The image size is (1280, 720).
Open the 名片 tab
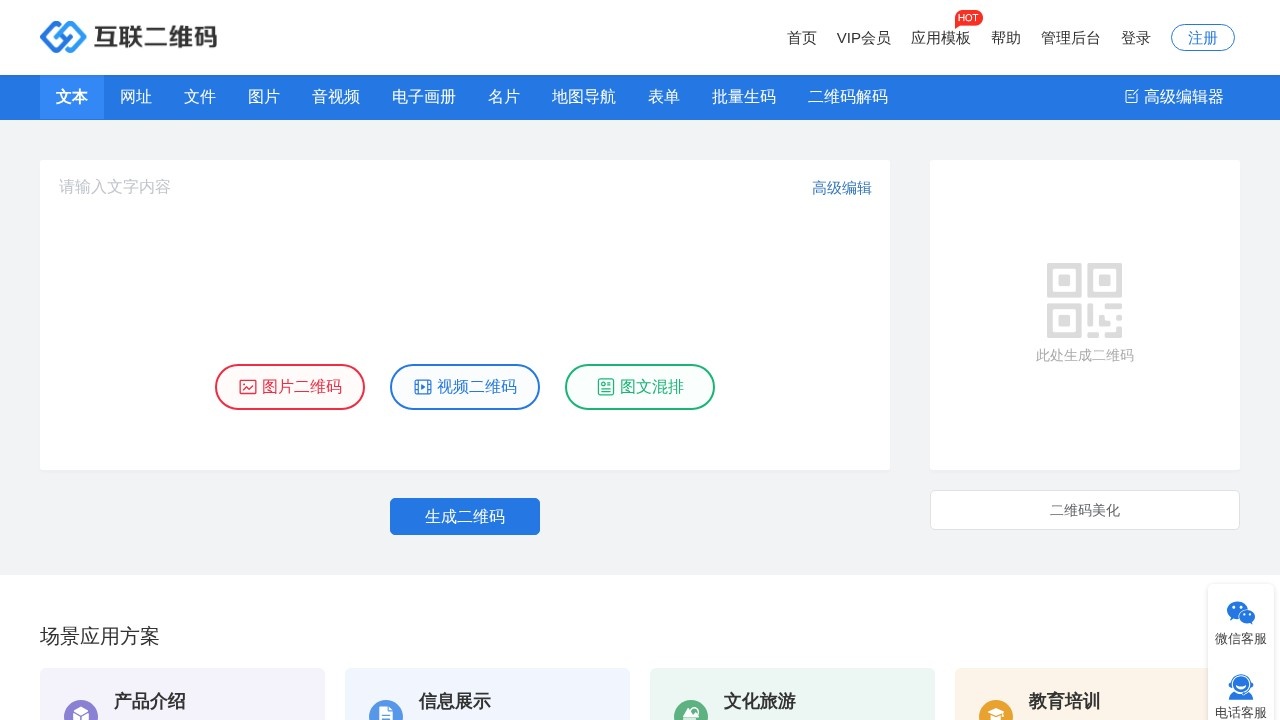(x=504, y=97)
